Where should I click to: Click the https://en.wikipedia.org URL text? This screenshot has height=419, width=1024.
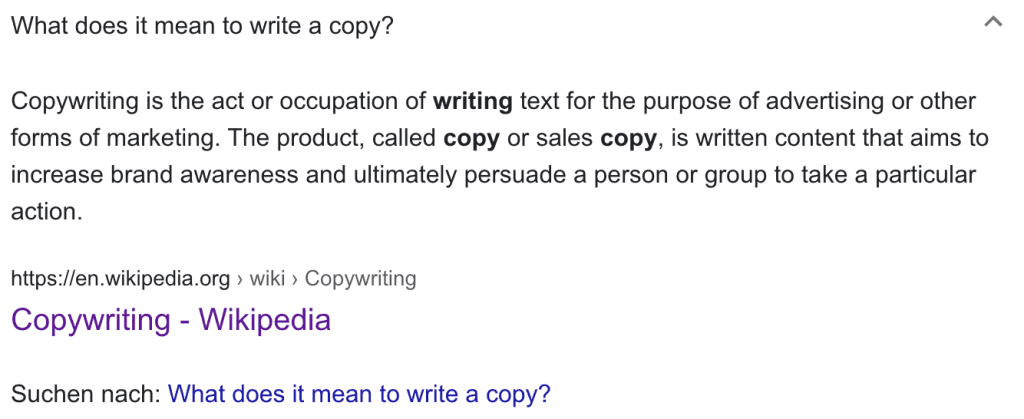coord(121,279)
